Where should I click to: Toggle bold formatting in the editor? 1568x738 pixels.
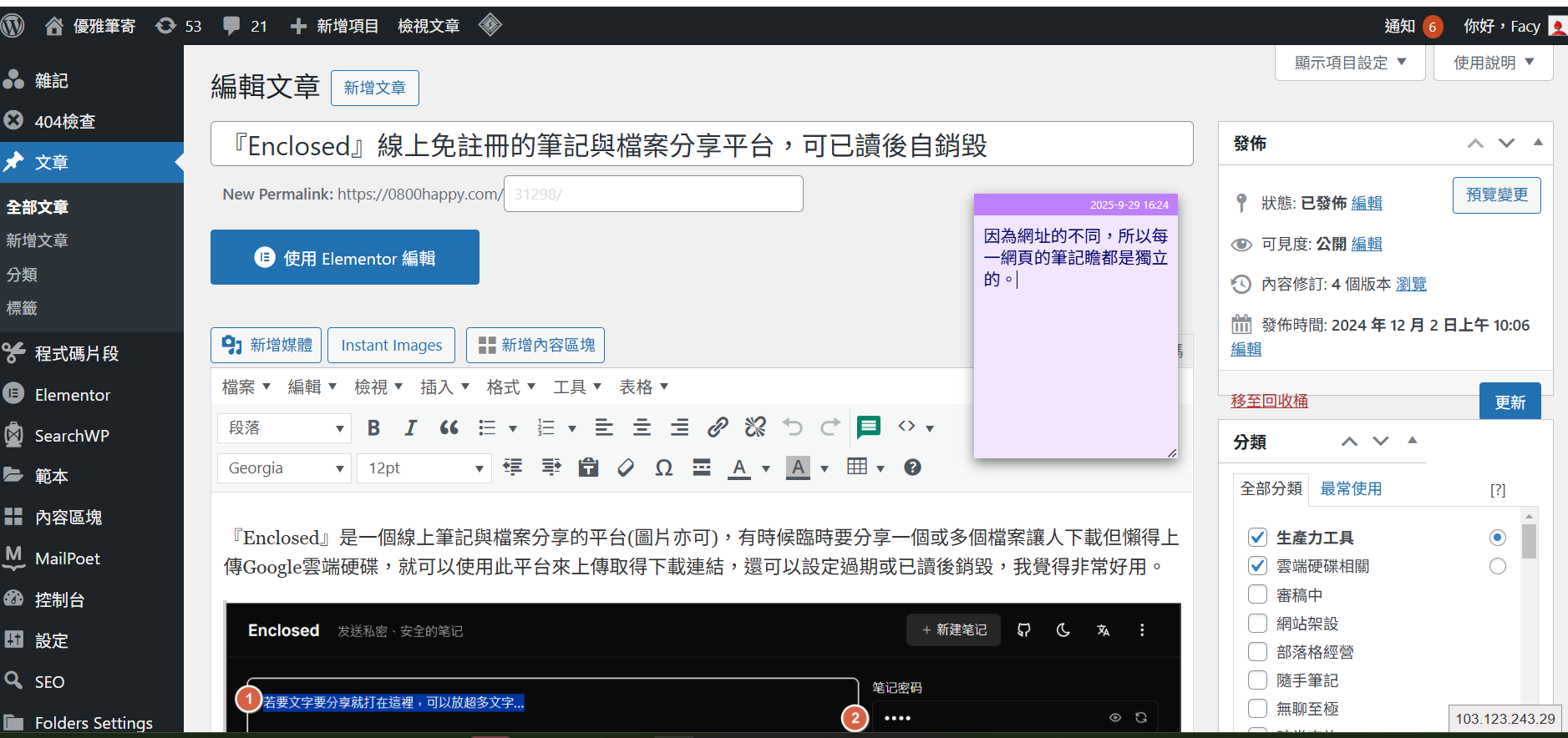373,428
